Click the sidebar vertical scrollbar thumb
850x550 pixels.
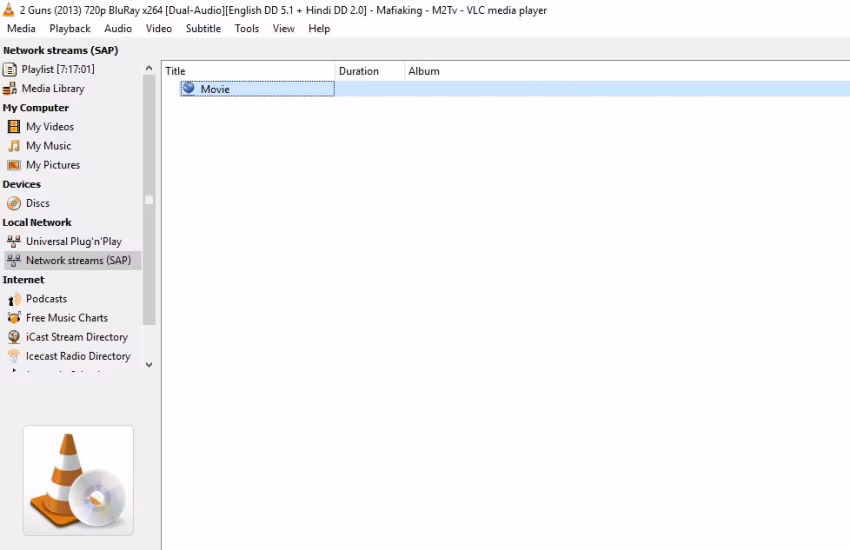[x=149, y=199]
